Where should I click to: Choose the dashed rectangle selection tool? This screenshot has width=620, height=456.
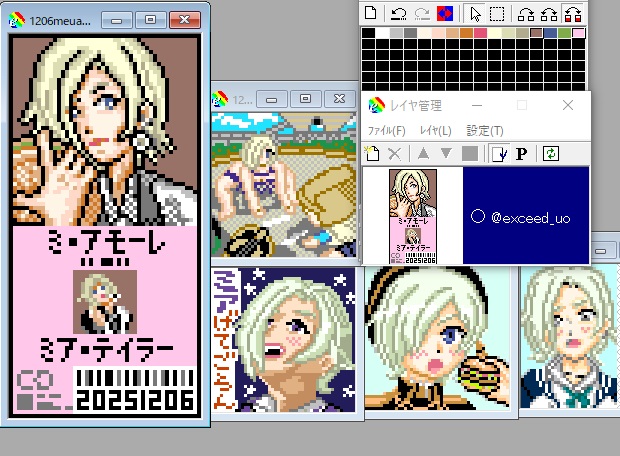pos(497,14)
